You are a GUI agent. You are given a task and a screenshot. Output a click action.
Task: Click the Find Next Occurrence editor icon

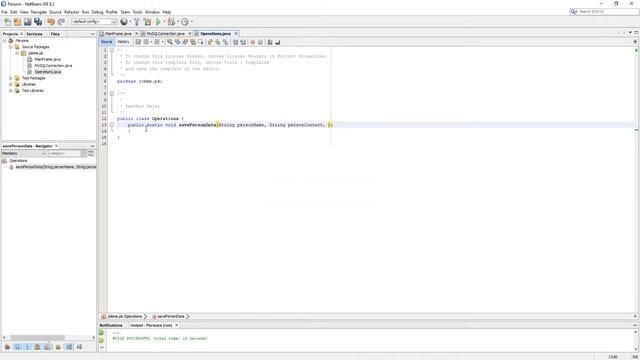(x=185, y=42)
